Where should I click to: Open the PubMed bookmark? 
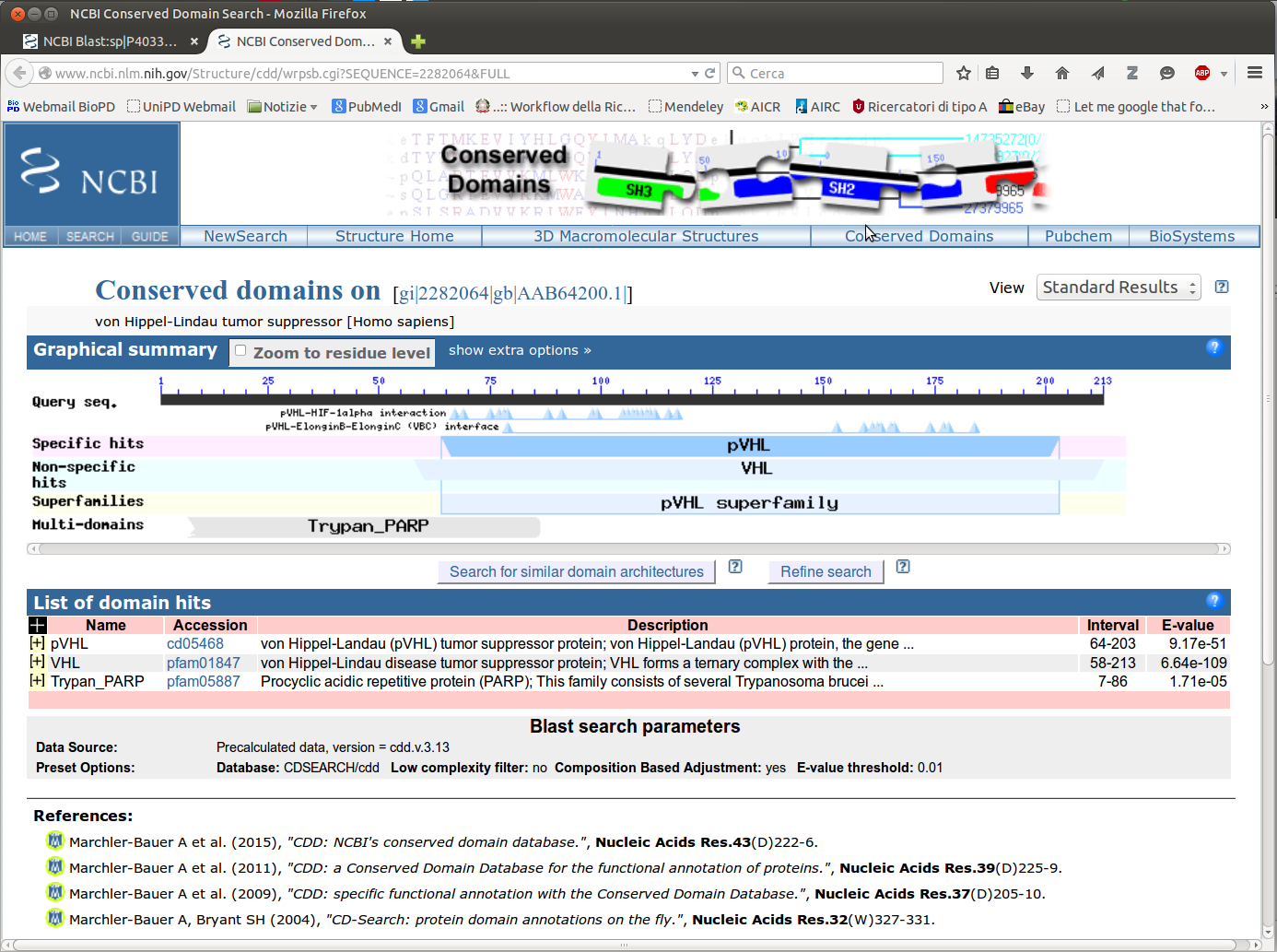point(367,107)
